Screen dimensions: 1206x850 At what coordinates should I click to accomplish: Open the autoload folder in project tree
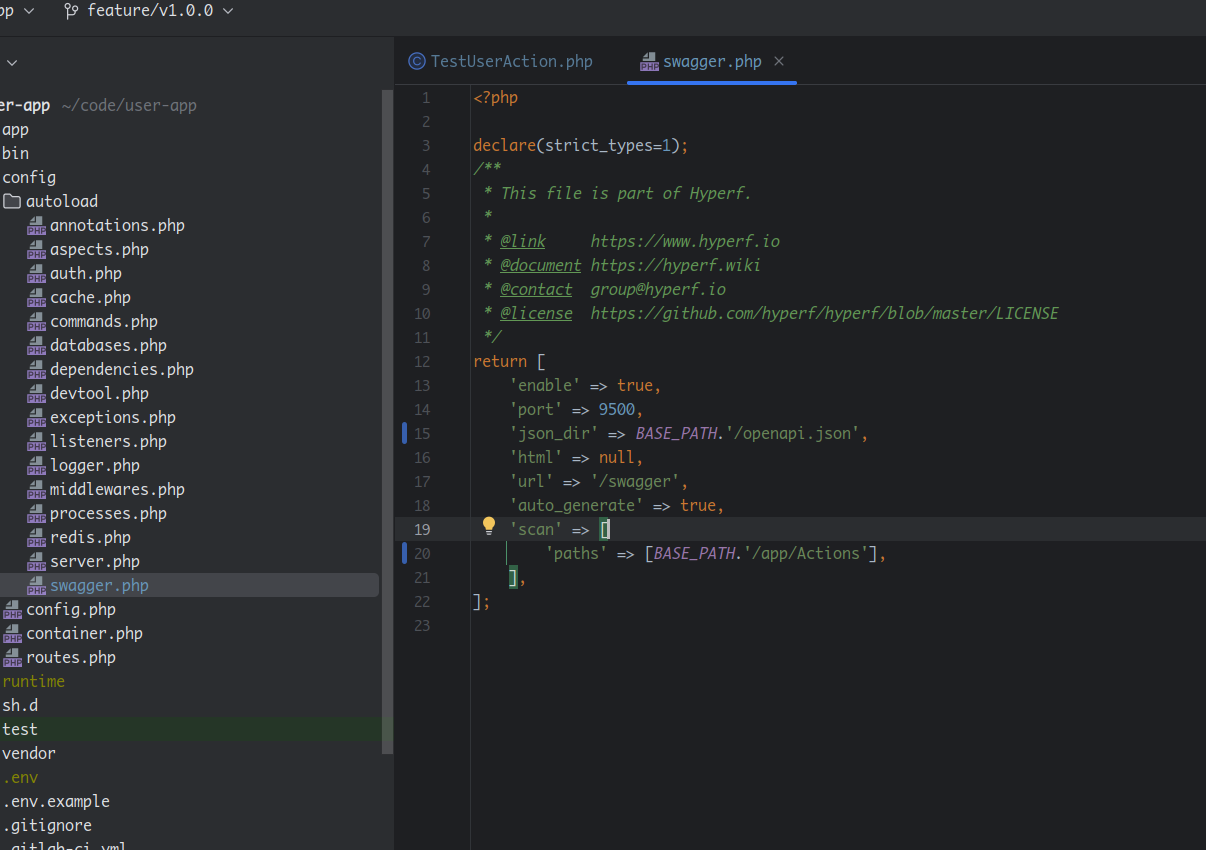click(x=62, y=201)
